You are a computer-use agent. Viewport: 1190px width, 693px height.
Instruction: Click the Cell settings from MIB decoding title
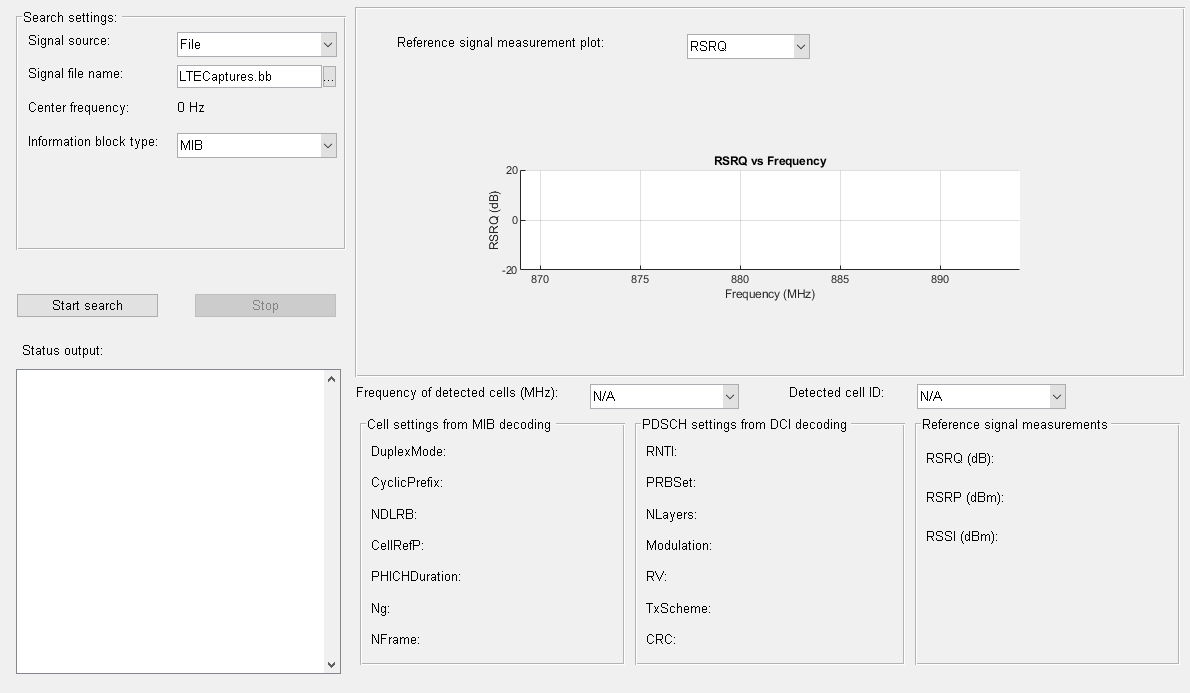[x=458, y=425]
